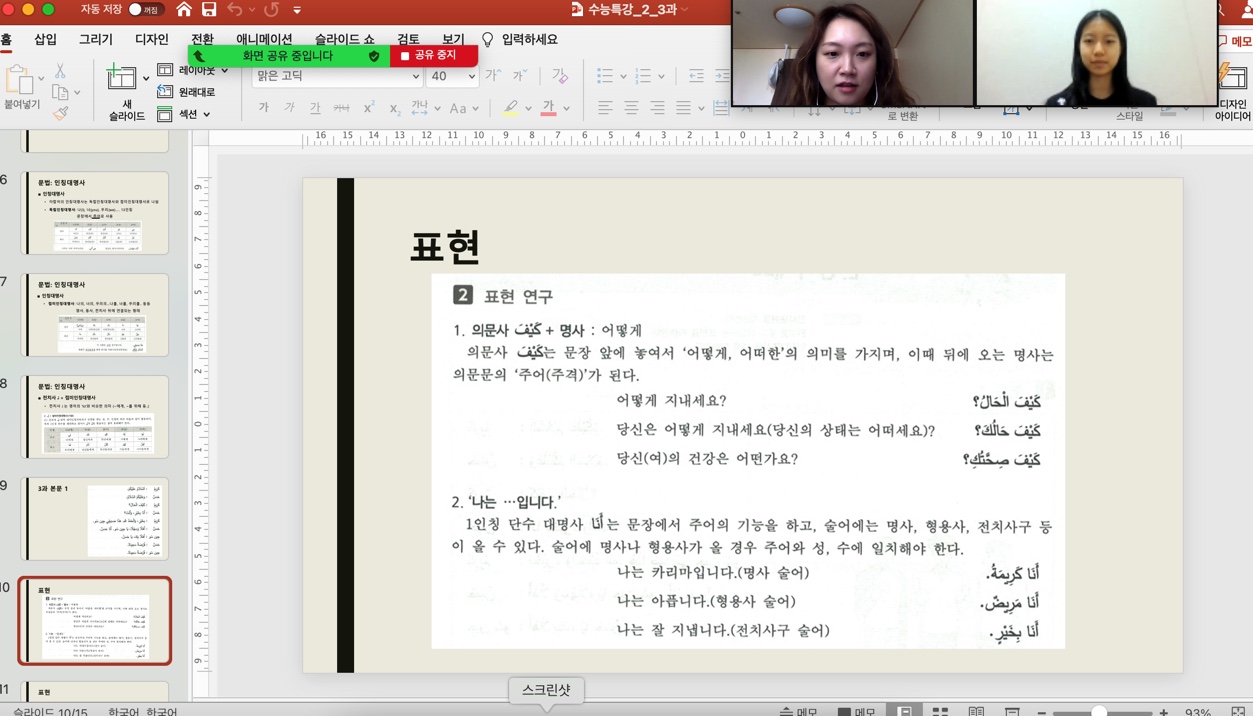Toggle subscript x₂ formatting
This screenshot has height=716, width=1253.
pos(394,108)
